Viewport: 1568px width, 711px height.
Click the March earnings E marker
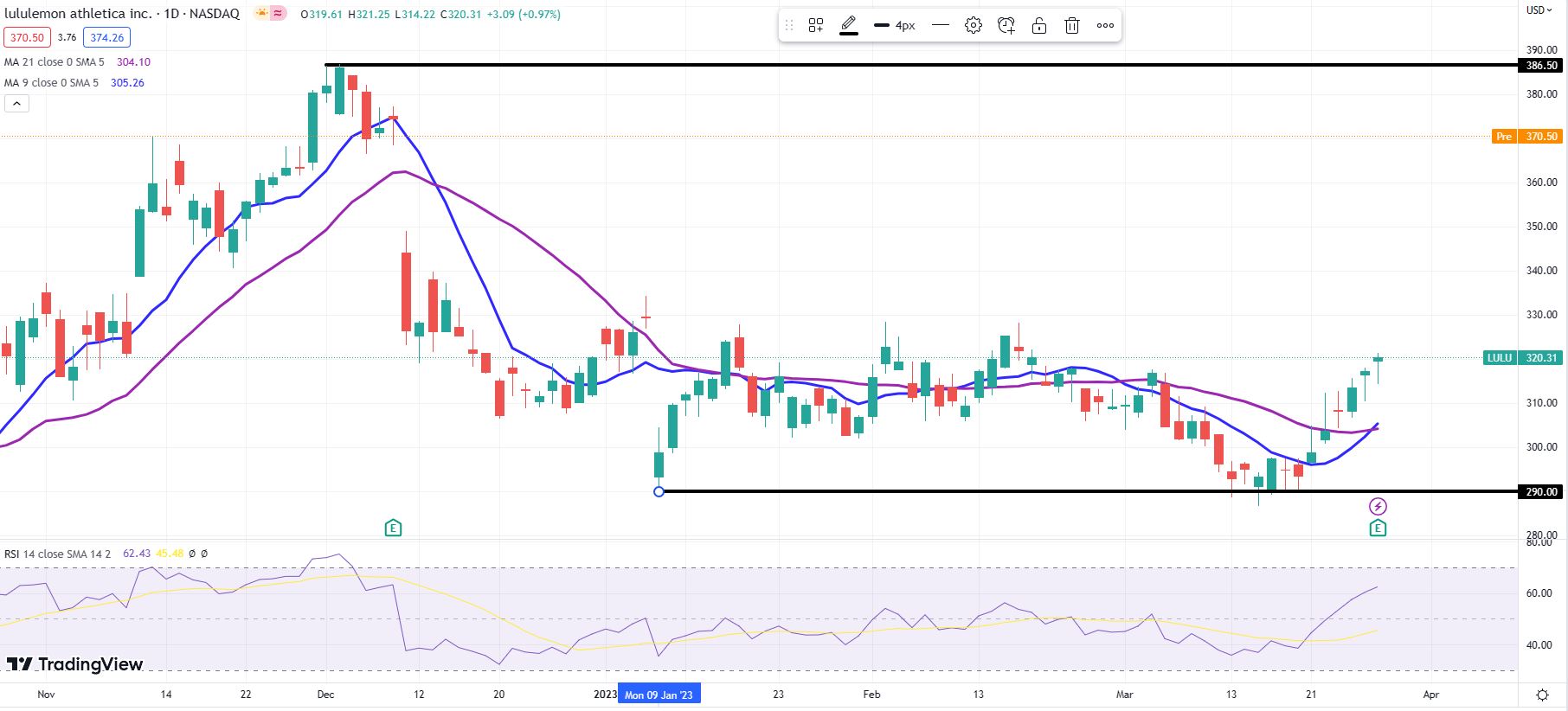pos(1378,528)
